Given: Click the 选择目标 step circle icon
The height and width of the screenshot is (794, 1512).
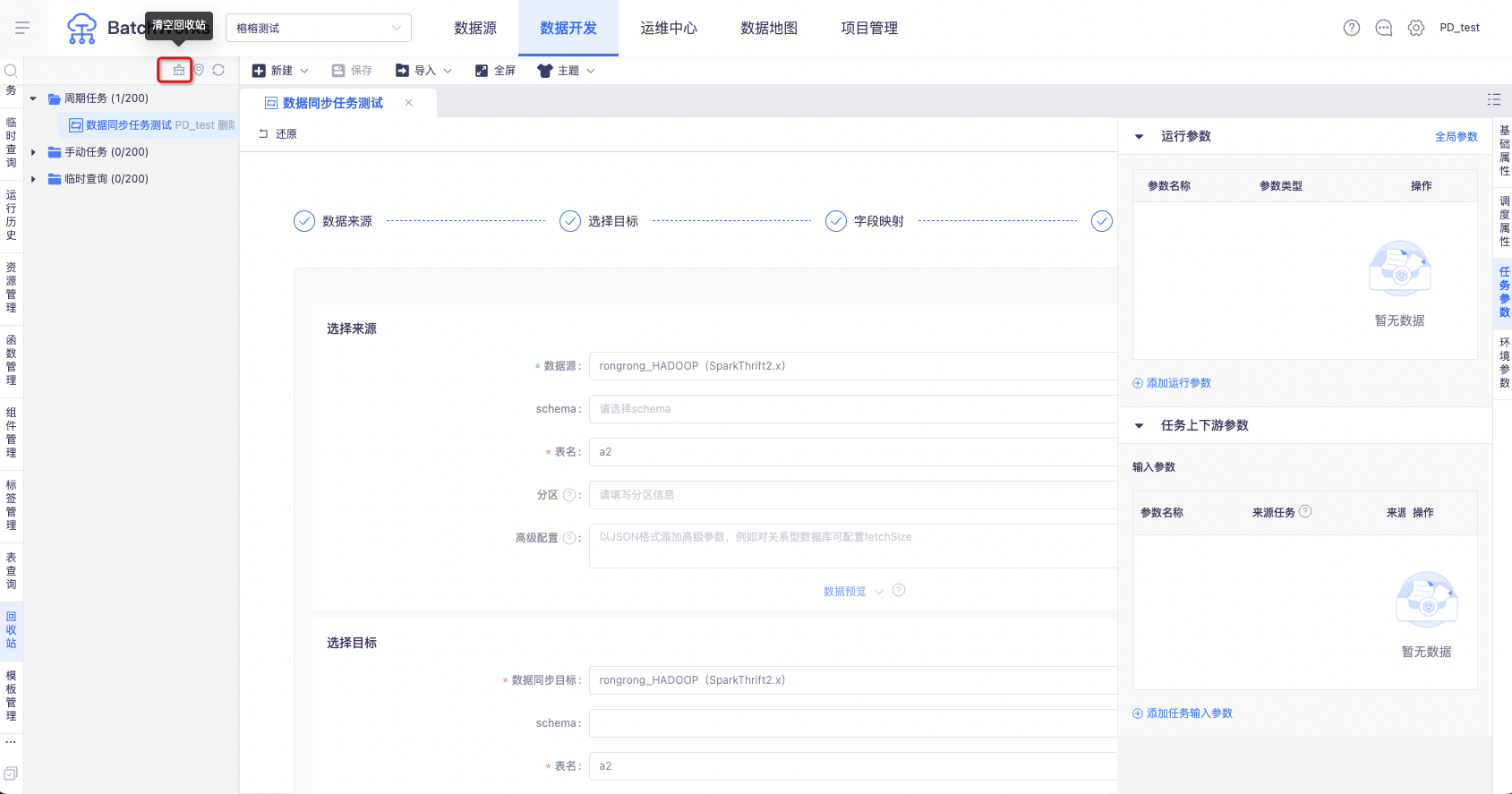Looking at the screenshot, I should (570, 221).
